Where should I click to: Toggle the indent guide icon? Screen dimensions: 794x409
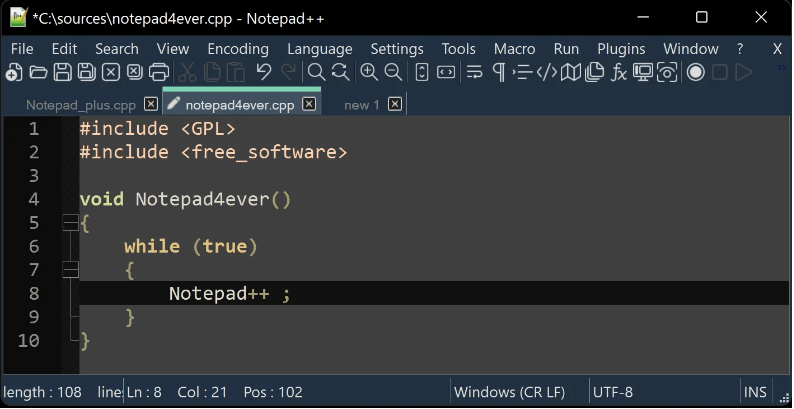click(523, 72)
